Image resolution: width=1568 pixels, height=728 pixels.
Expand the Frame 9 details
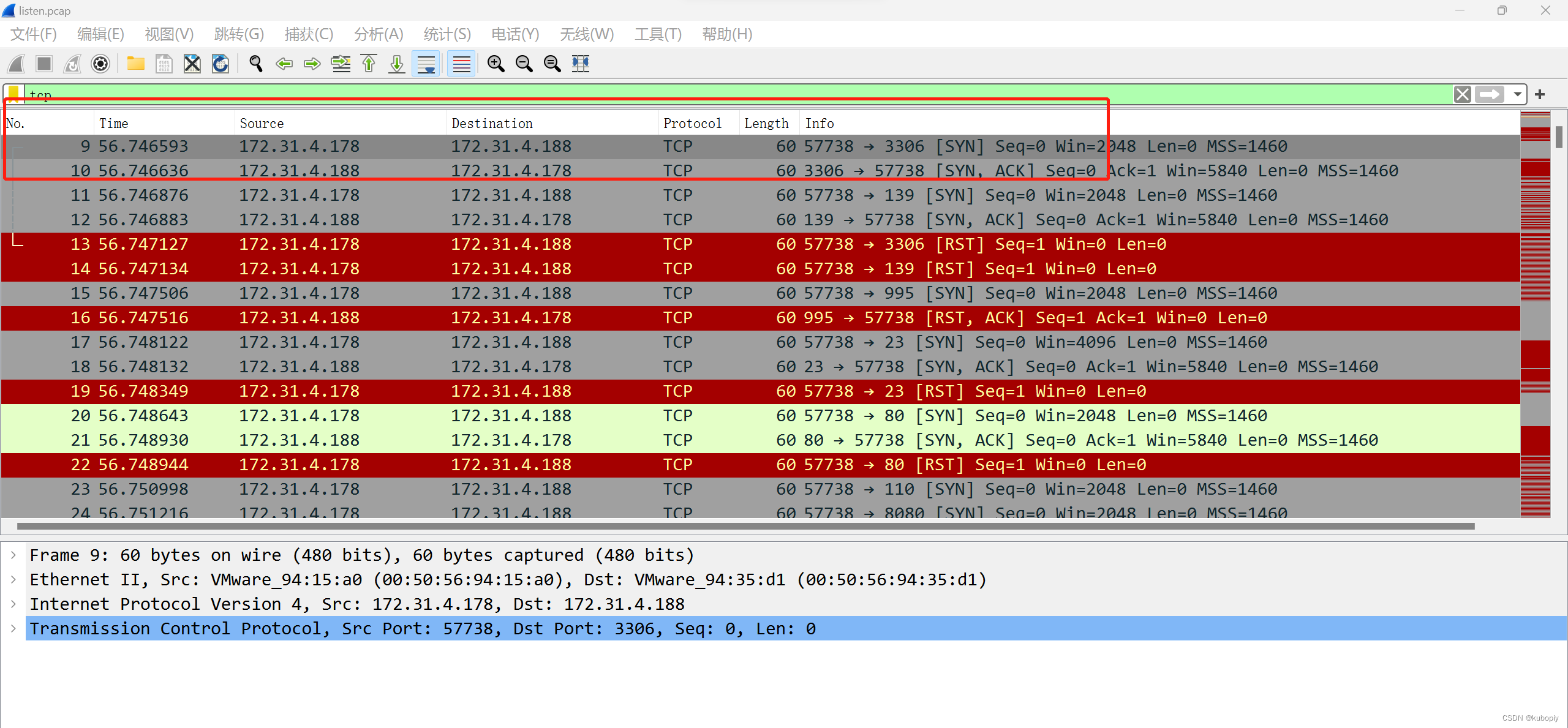pos(13,555)
